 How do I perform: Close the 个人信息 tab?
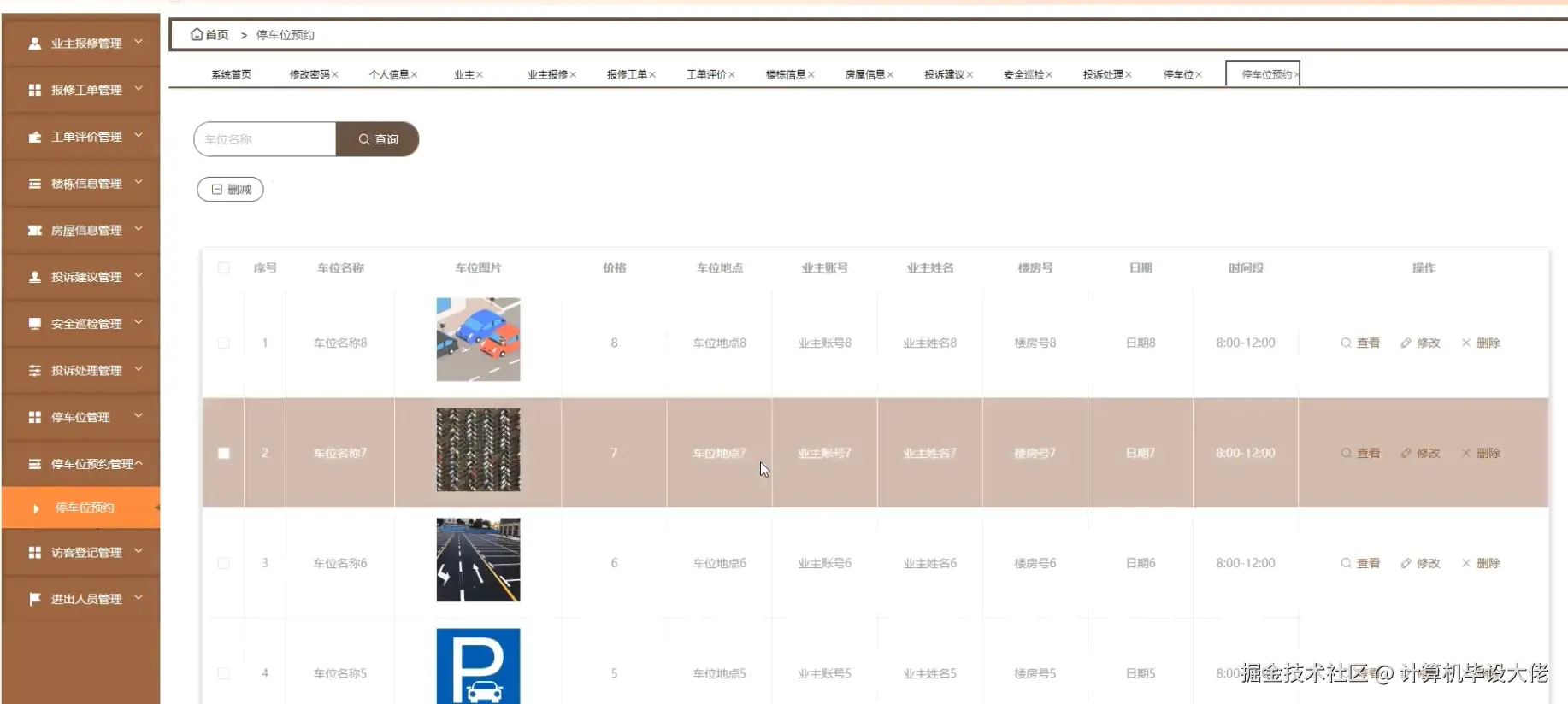414,75
